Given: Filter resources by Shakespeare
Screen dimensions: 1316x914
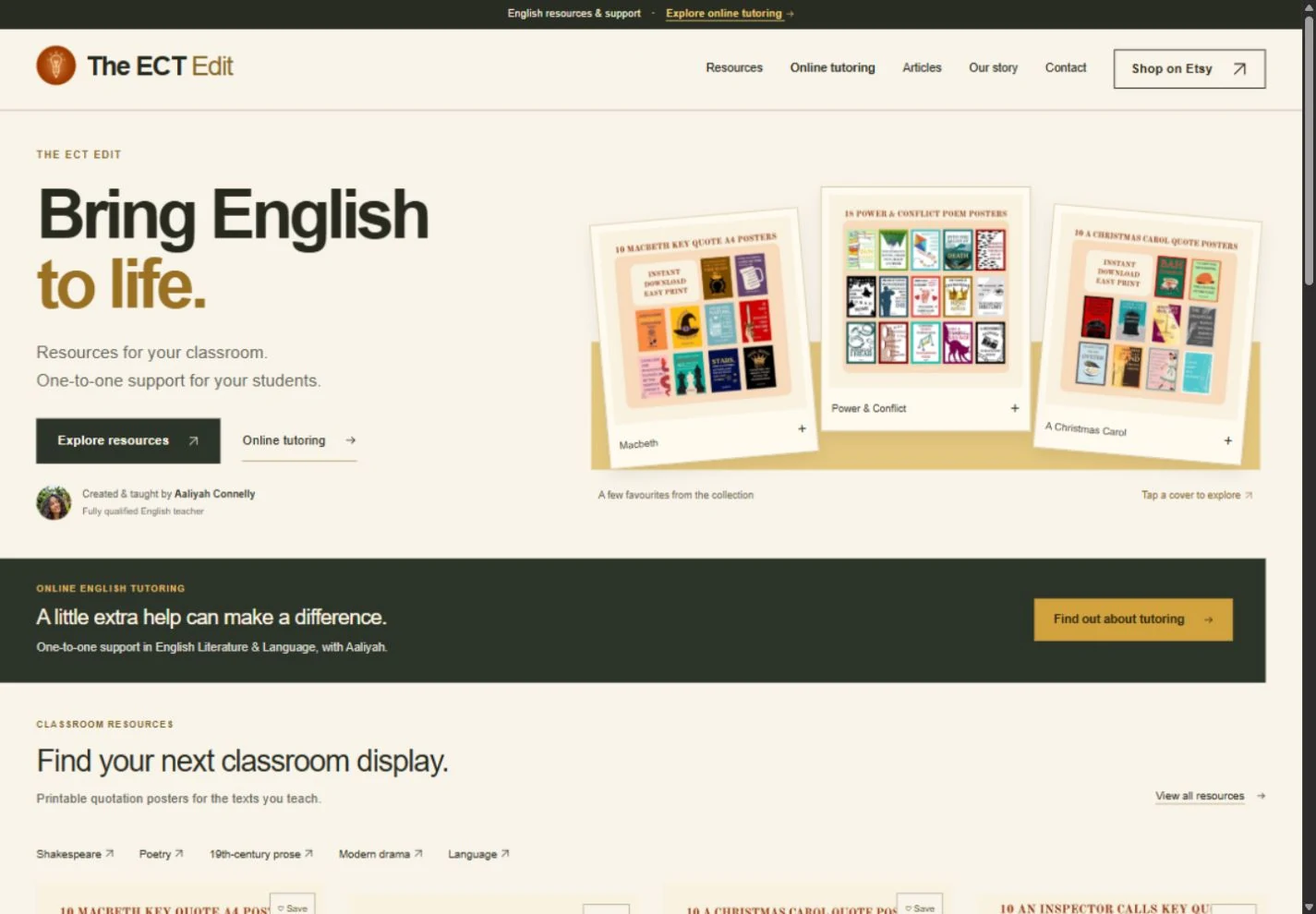Looking at the screenshot, I should click(x=75, y=854).
